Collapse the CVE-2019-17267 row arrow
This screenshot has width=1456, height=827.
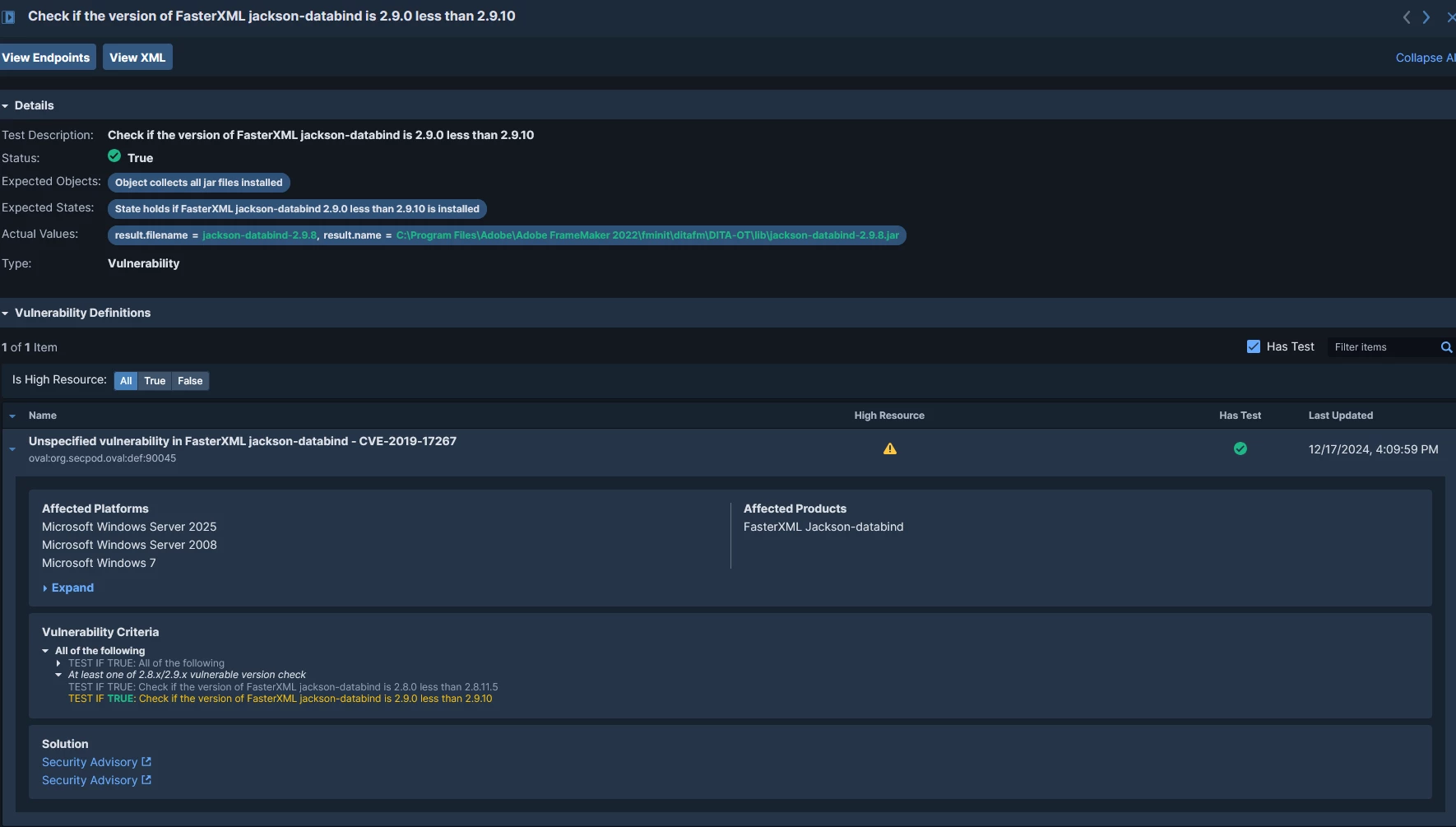coord(12,449)
